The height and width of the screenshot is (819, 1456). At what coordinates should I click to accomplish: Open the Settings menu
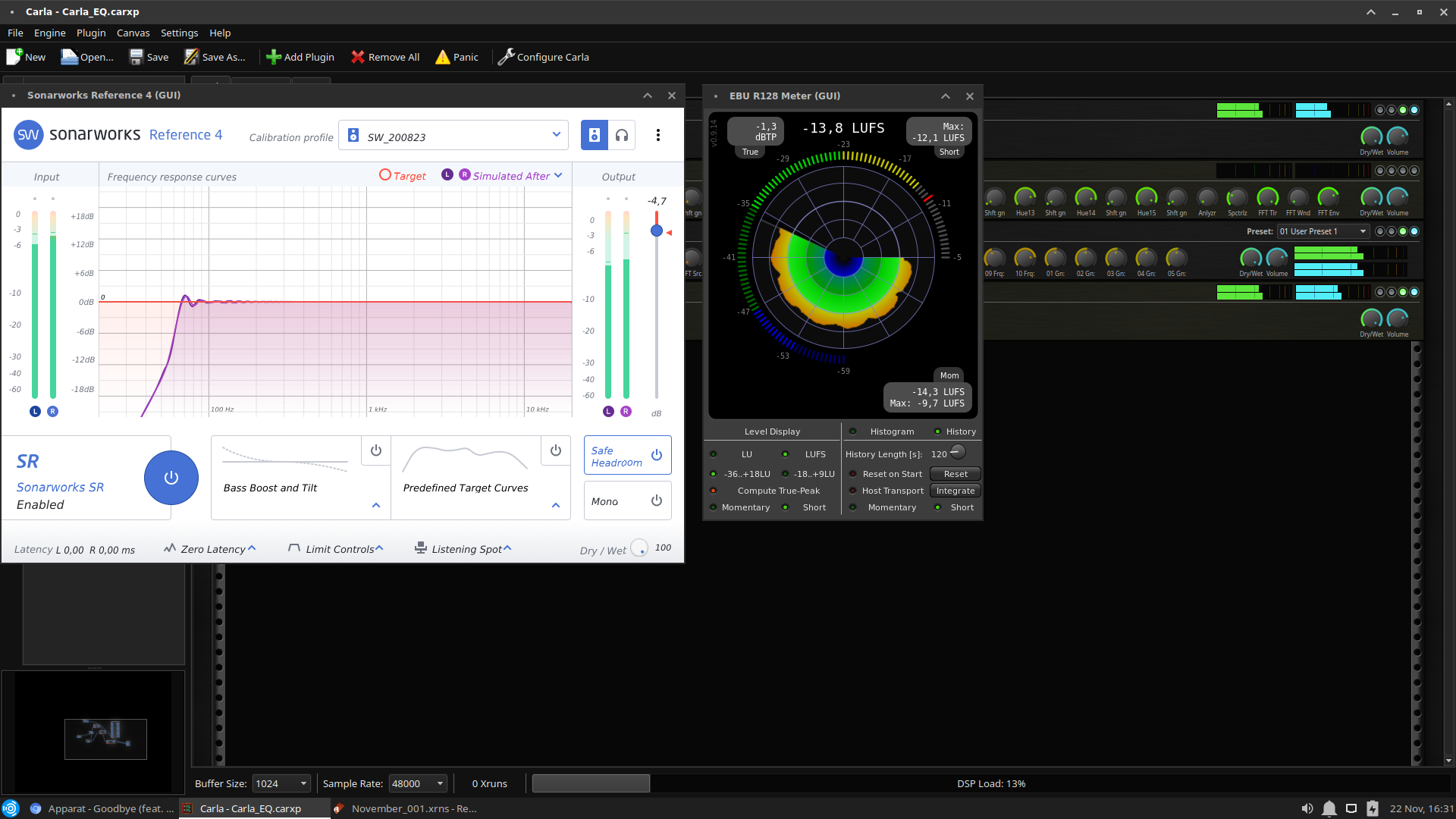[x=180, y=33]
